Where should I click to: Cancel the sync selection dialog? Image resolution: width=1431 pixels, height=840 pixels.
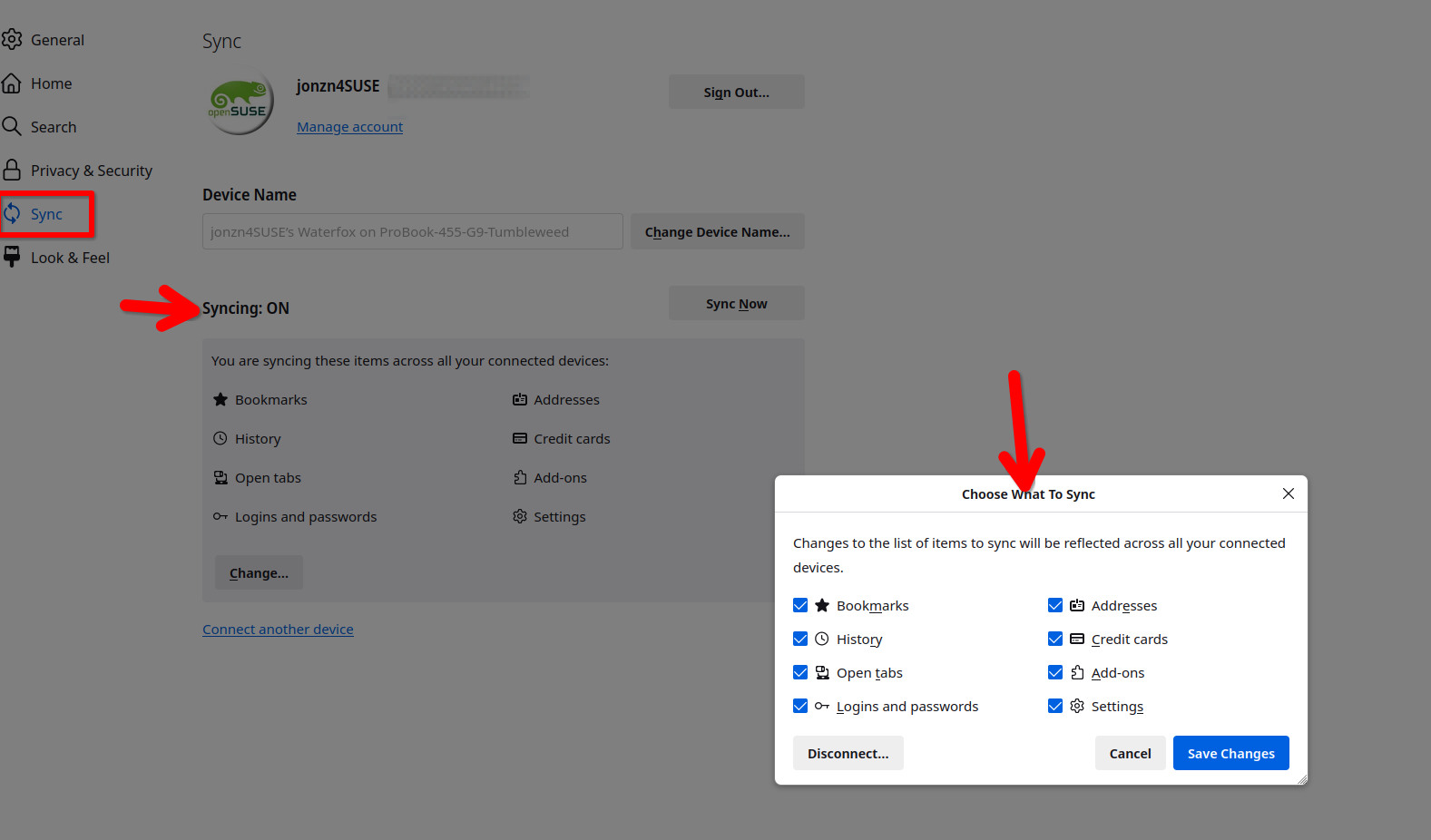[1130, 753]
